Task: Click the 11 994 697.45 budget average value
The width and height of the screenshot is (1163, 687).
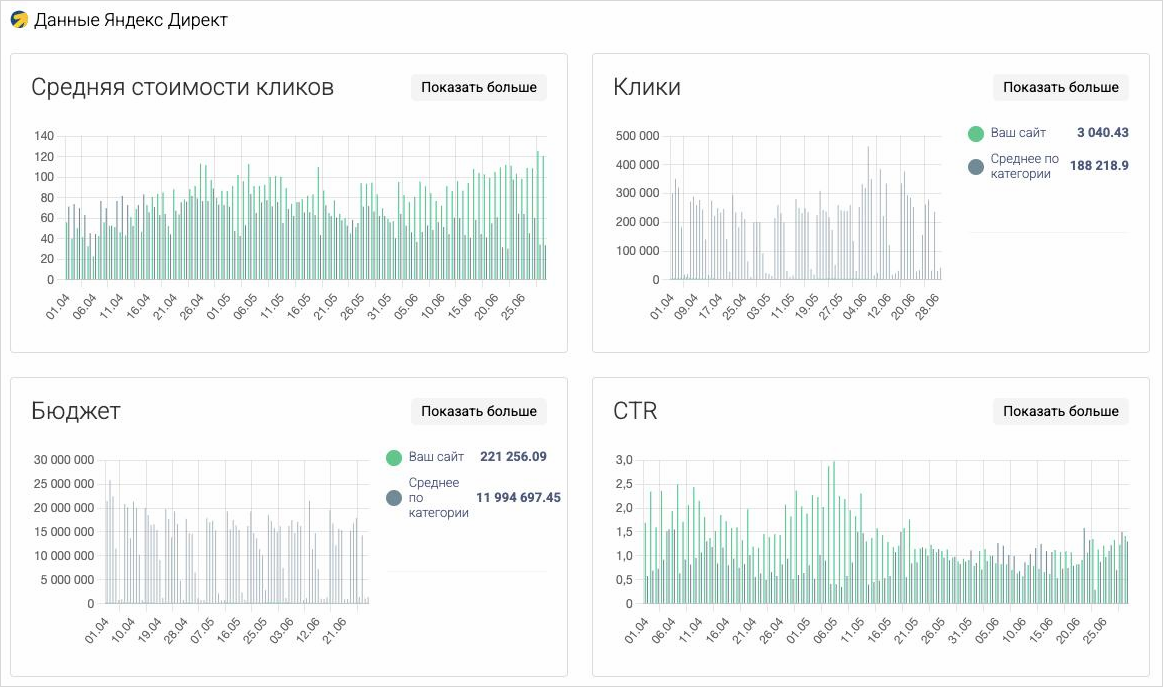Action: point(518,498)
